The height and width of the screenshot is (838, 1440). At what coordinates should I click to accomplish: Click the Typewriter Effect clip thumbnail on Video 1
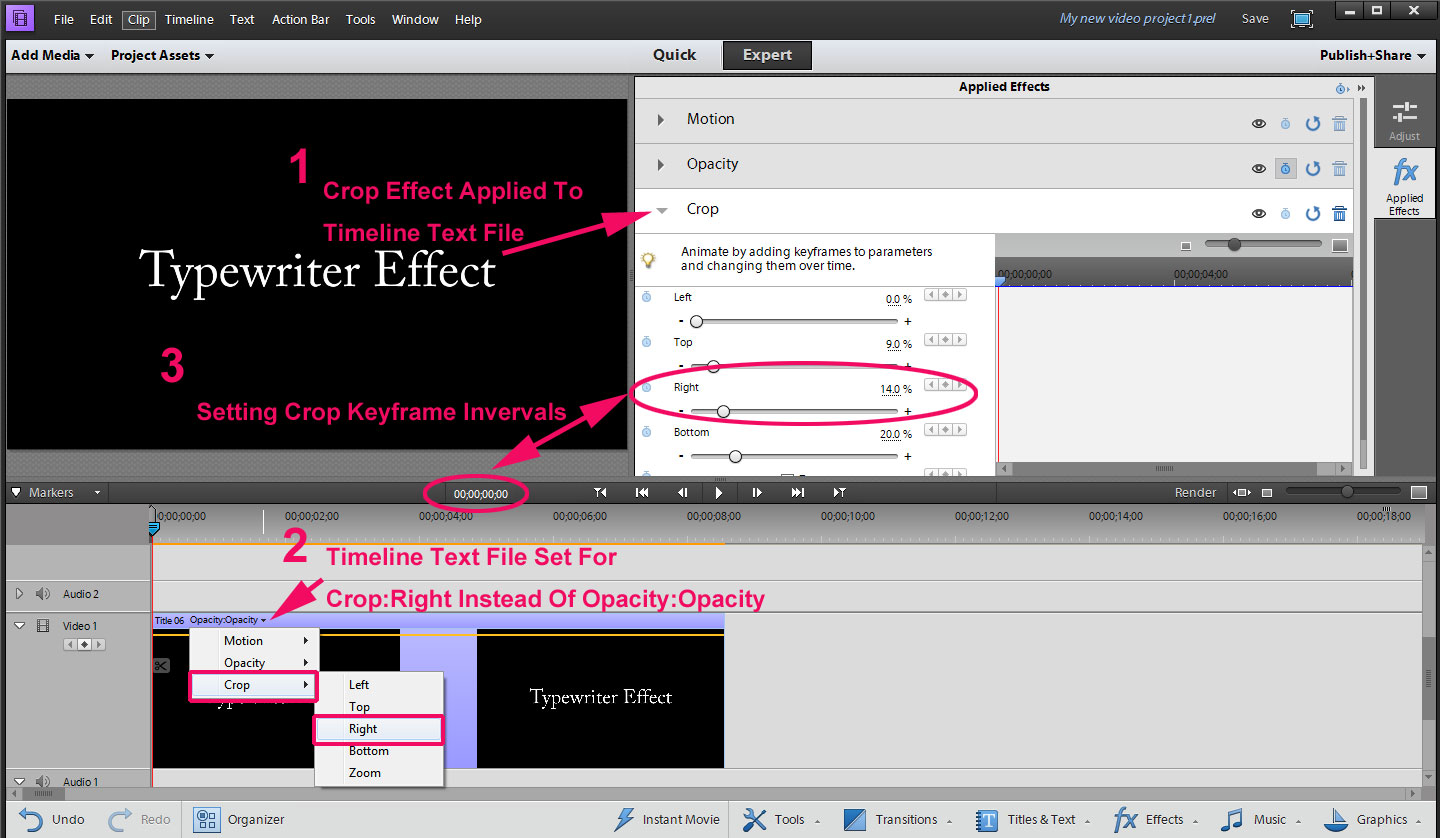(x=600, y=698)
